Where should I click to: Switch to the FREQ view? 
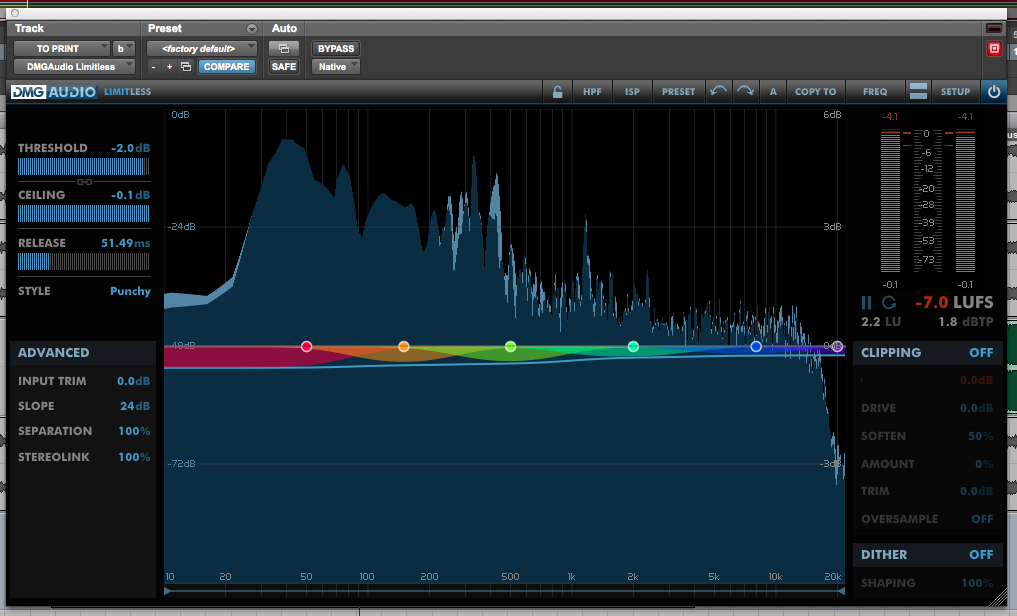tap(875, 92)
